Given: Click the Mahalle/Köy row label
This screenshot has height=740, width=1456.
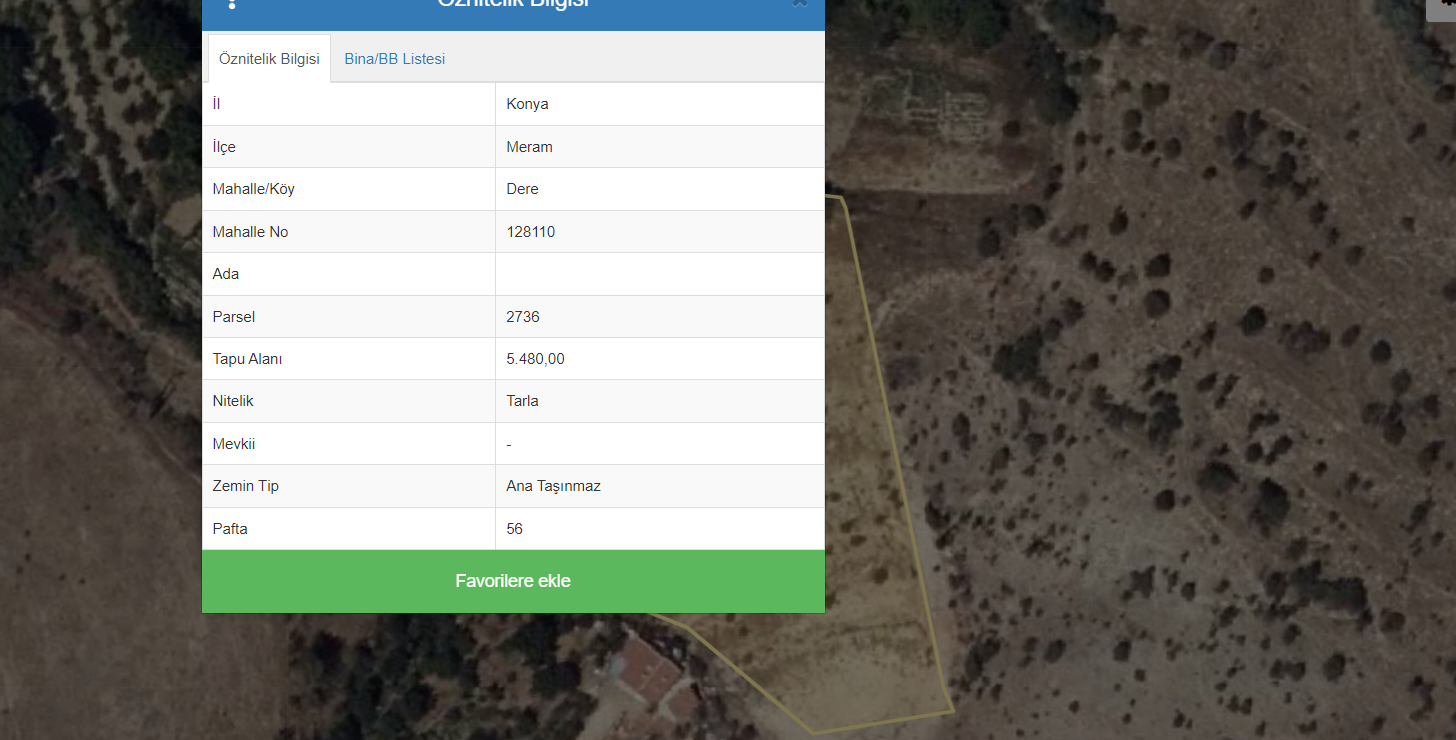Looking at the screenshot, I should (254, 189).
